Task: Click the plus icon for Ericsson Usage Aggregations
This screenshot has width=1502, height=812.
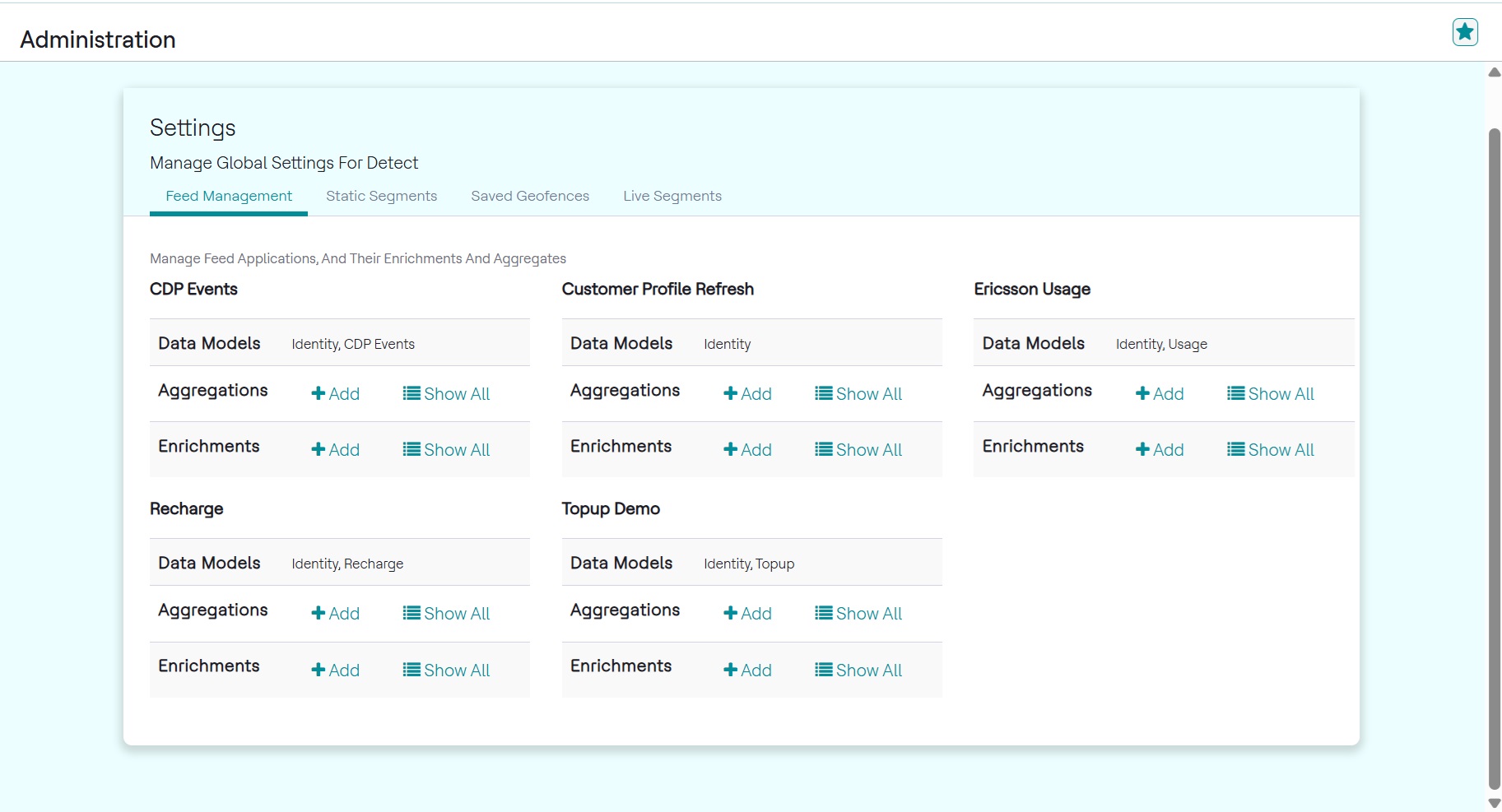Action: pos(1142,394)
